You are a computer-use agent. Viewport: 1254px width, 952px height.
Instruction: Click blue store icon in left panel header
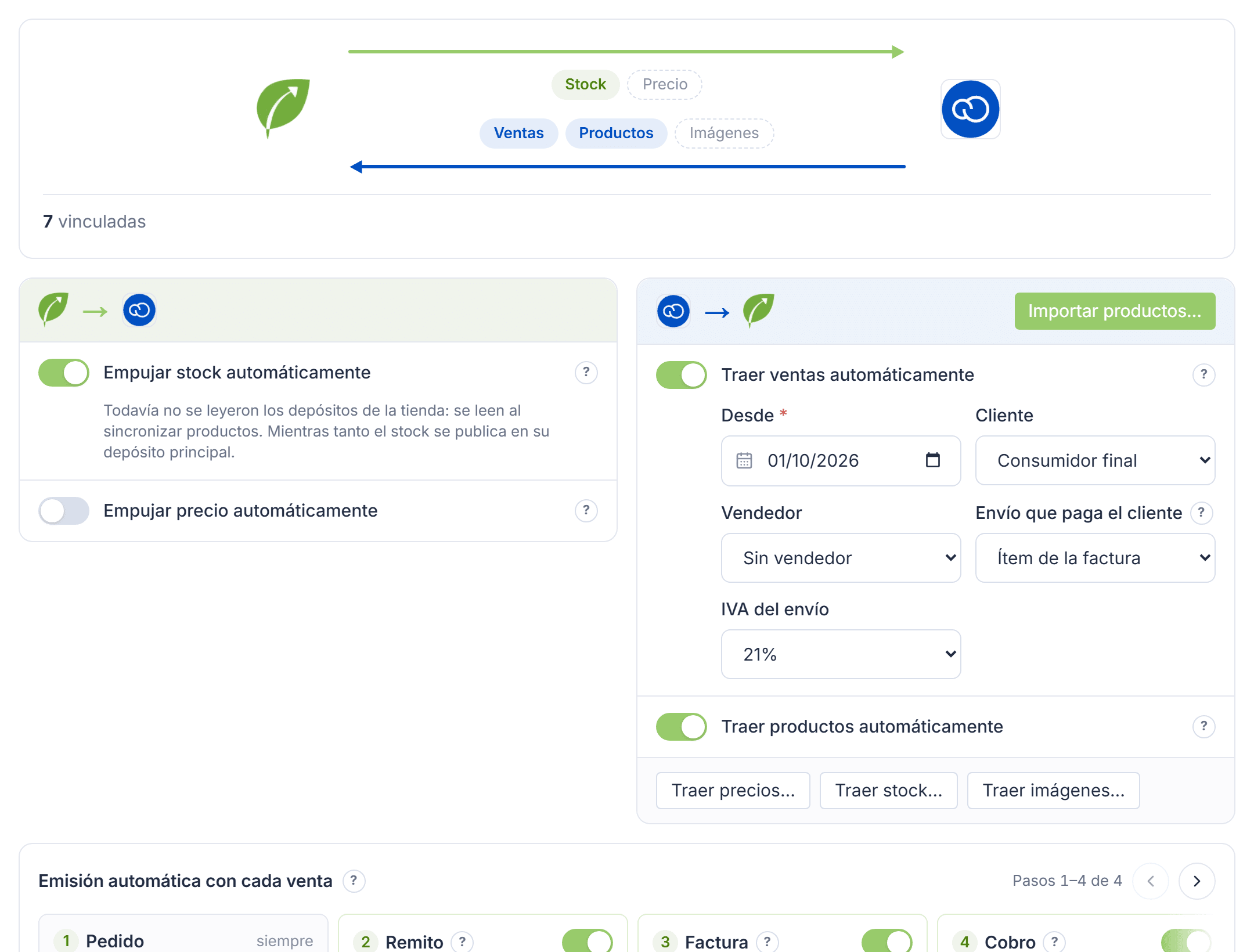pyautogui.click(x=139, y=310)
